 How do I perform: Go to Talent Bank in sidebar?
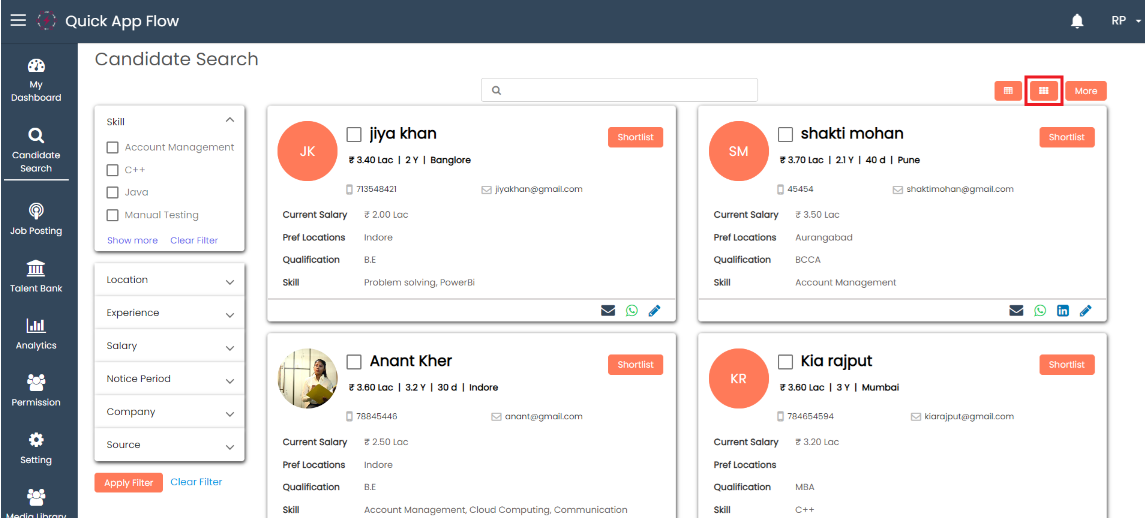pyautogui.click(x=36, y=276)
